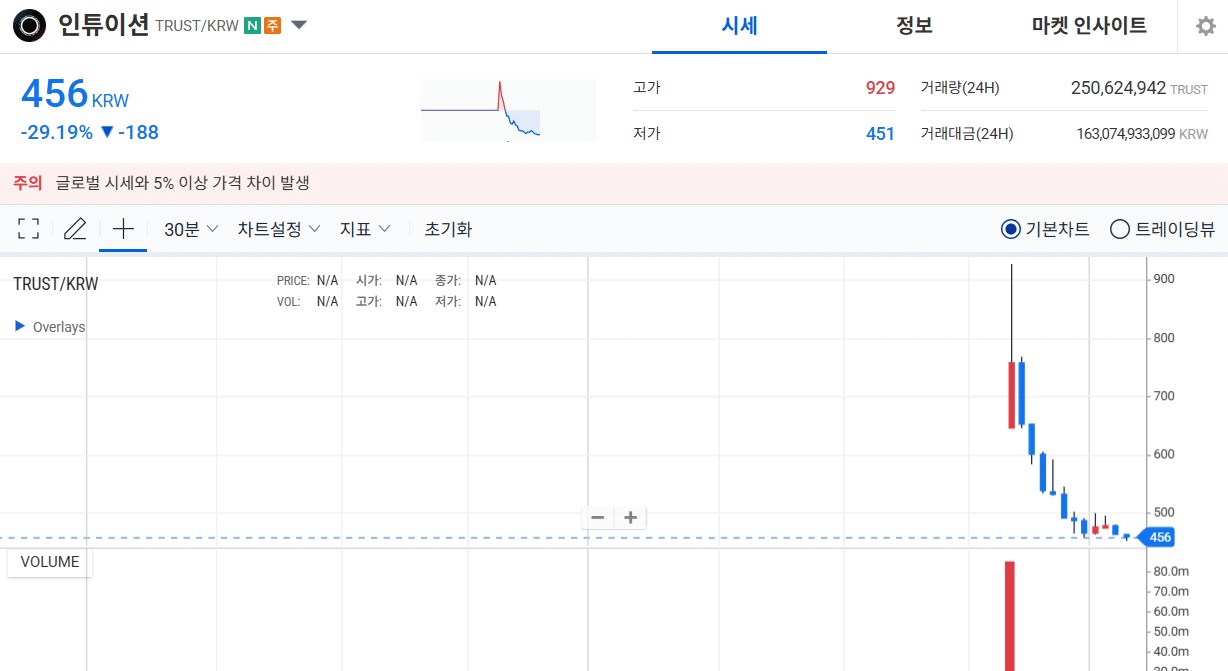Expand the Overlays section

[50, 327]
